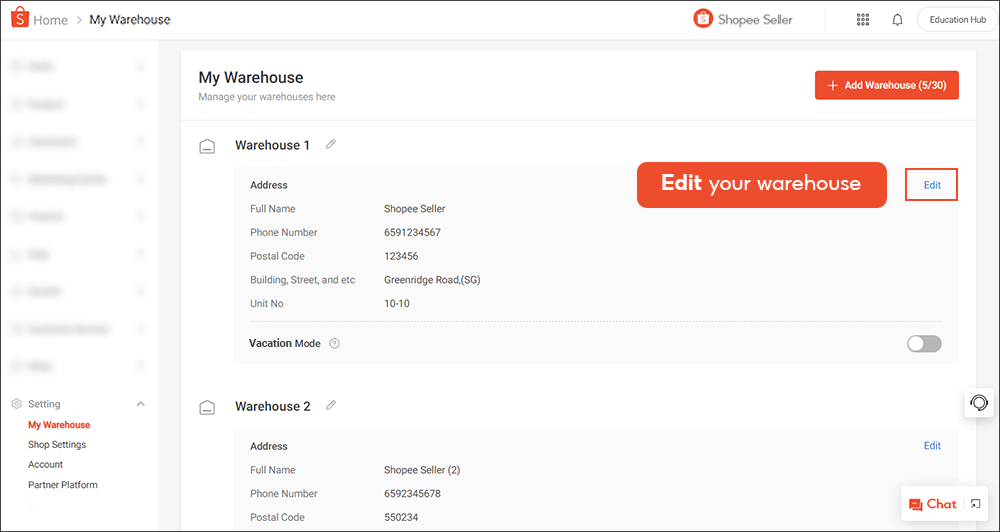
Task: Expand chat window with arrow icon
Action: coord(975,504)
